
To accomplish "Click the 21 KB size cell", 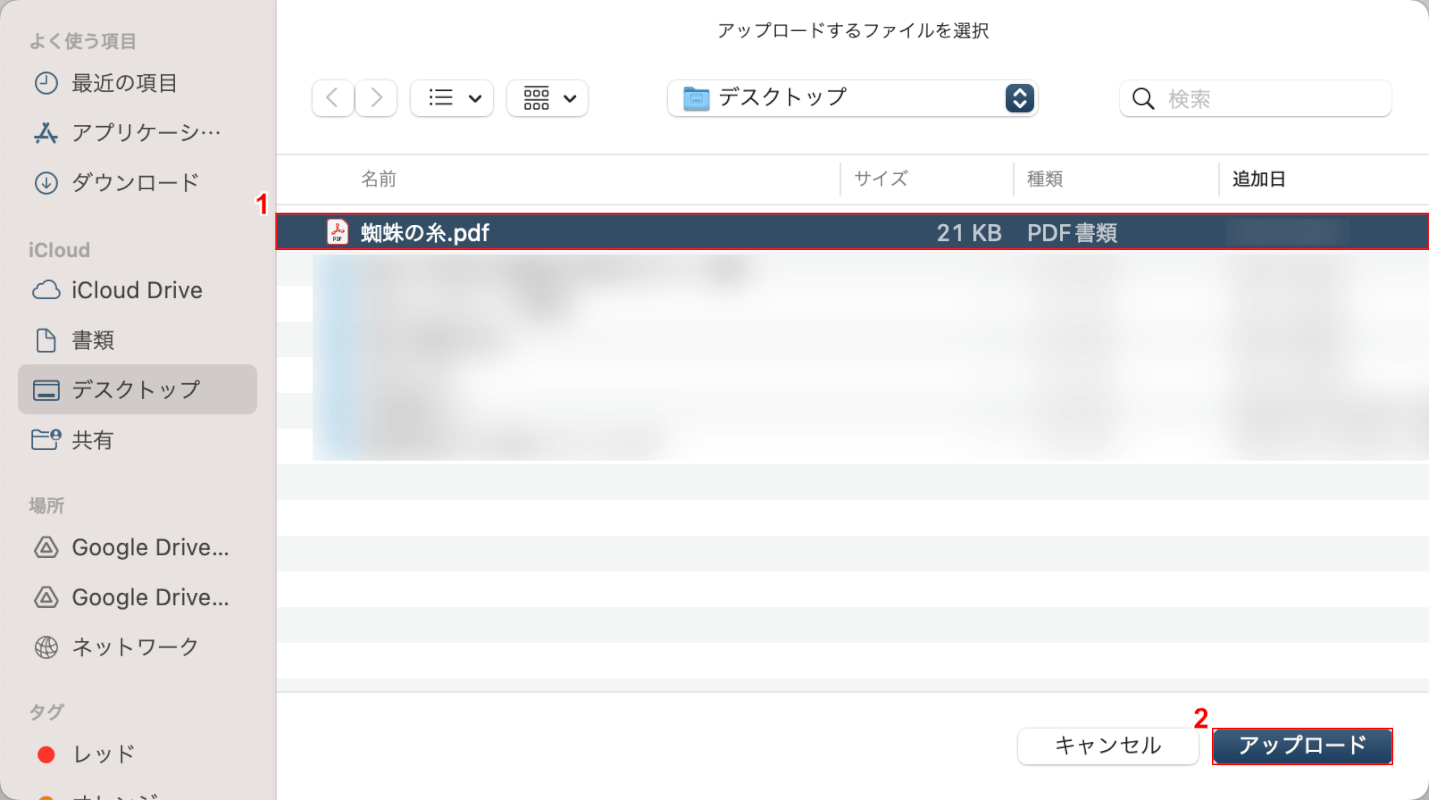I will 969,233.
